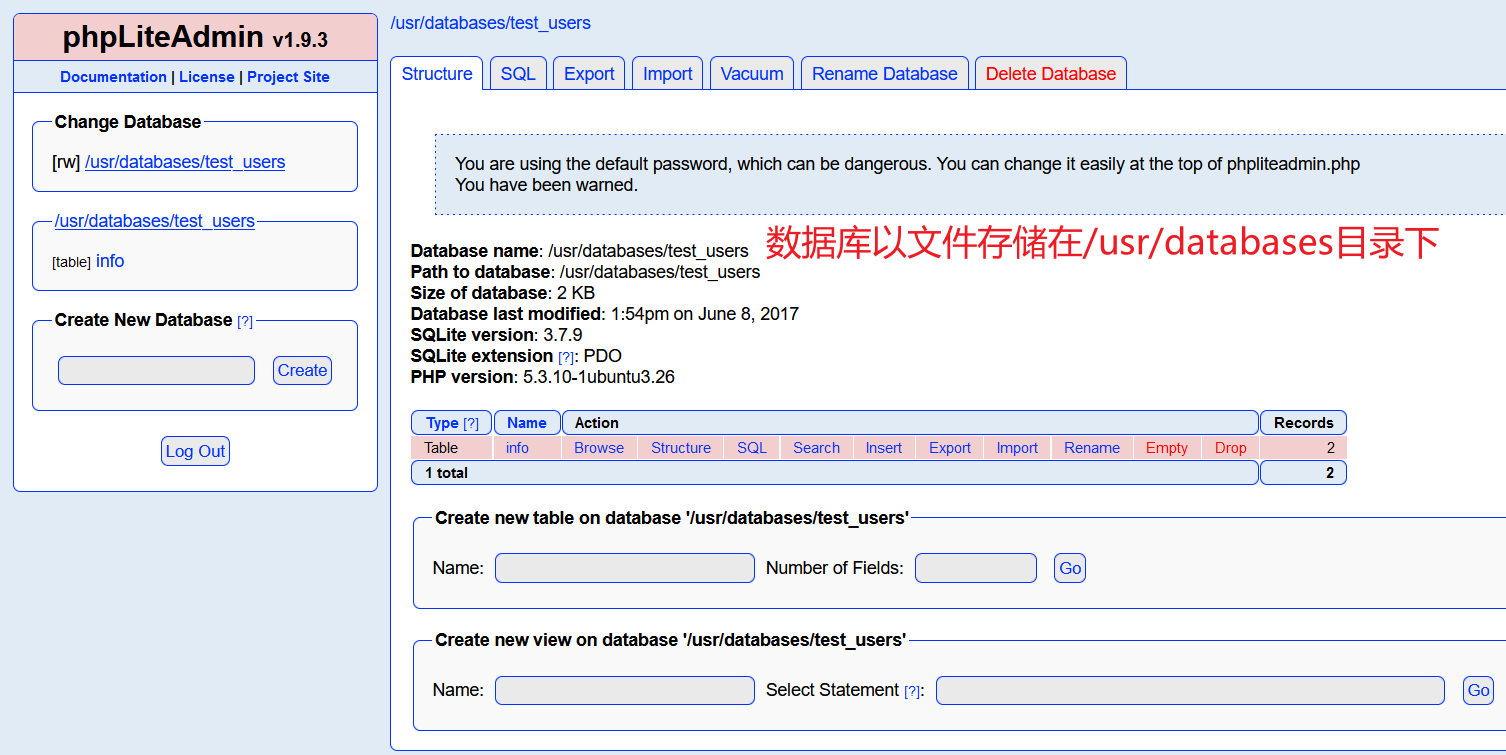Open the info link in table row
This screenshot has height=755, width=1506.
(x=517, y=448)
